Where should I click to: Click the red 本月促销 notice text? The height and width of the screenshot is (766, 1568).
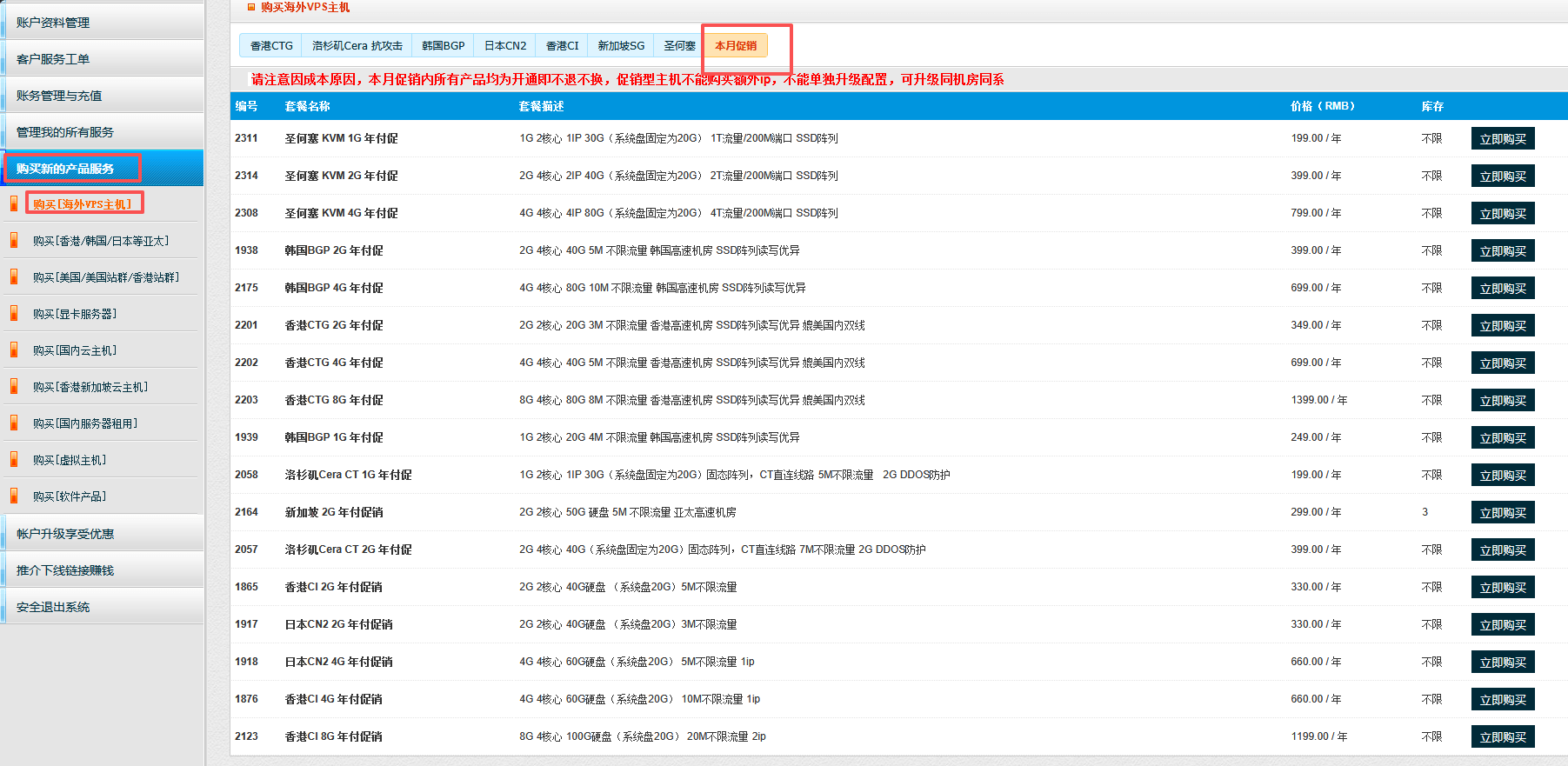[x=627, y=79]
